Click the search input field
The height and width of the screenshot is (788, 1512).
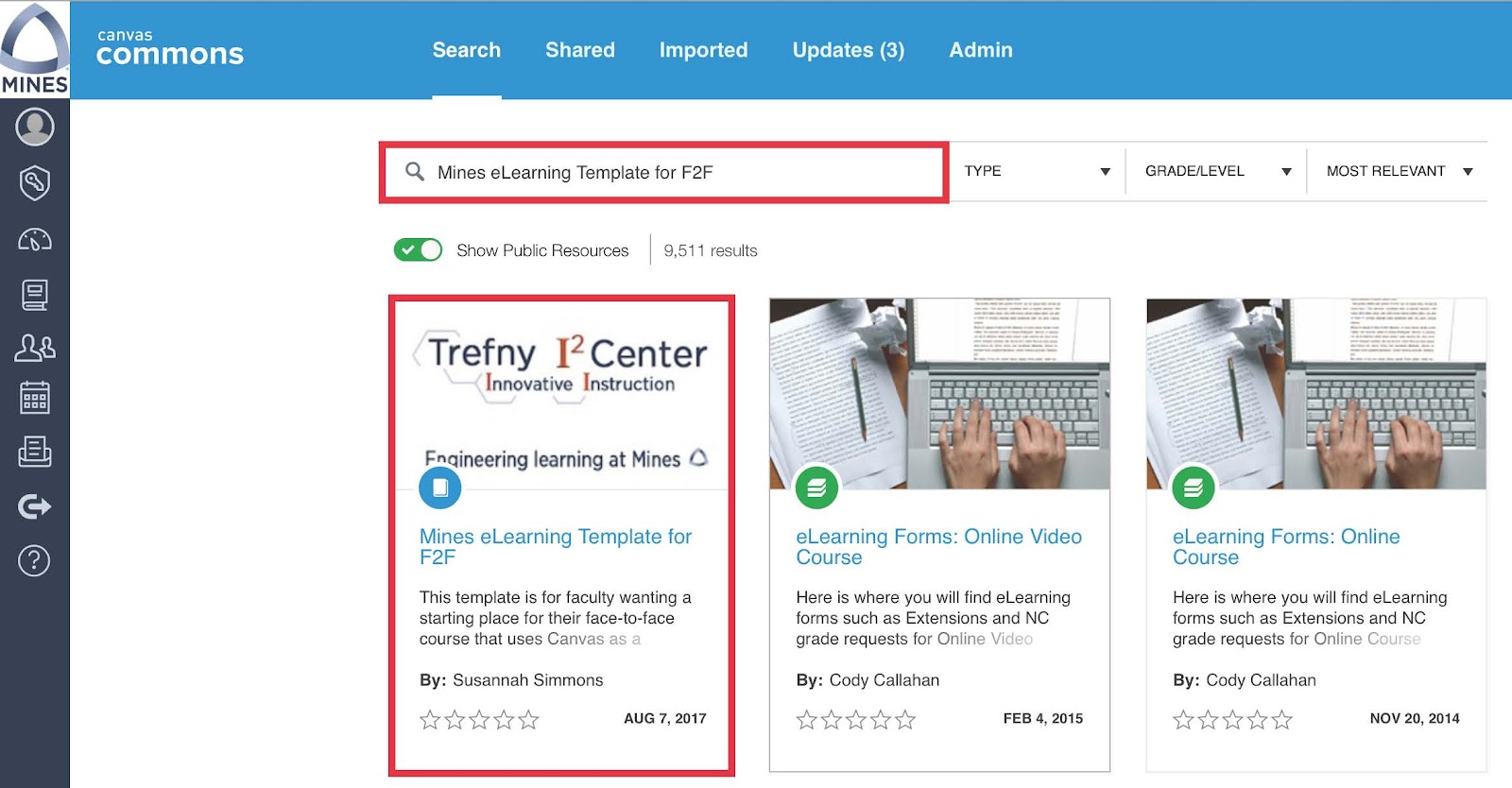(663, 172)
